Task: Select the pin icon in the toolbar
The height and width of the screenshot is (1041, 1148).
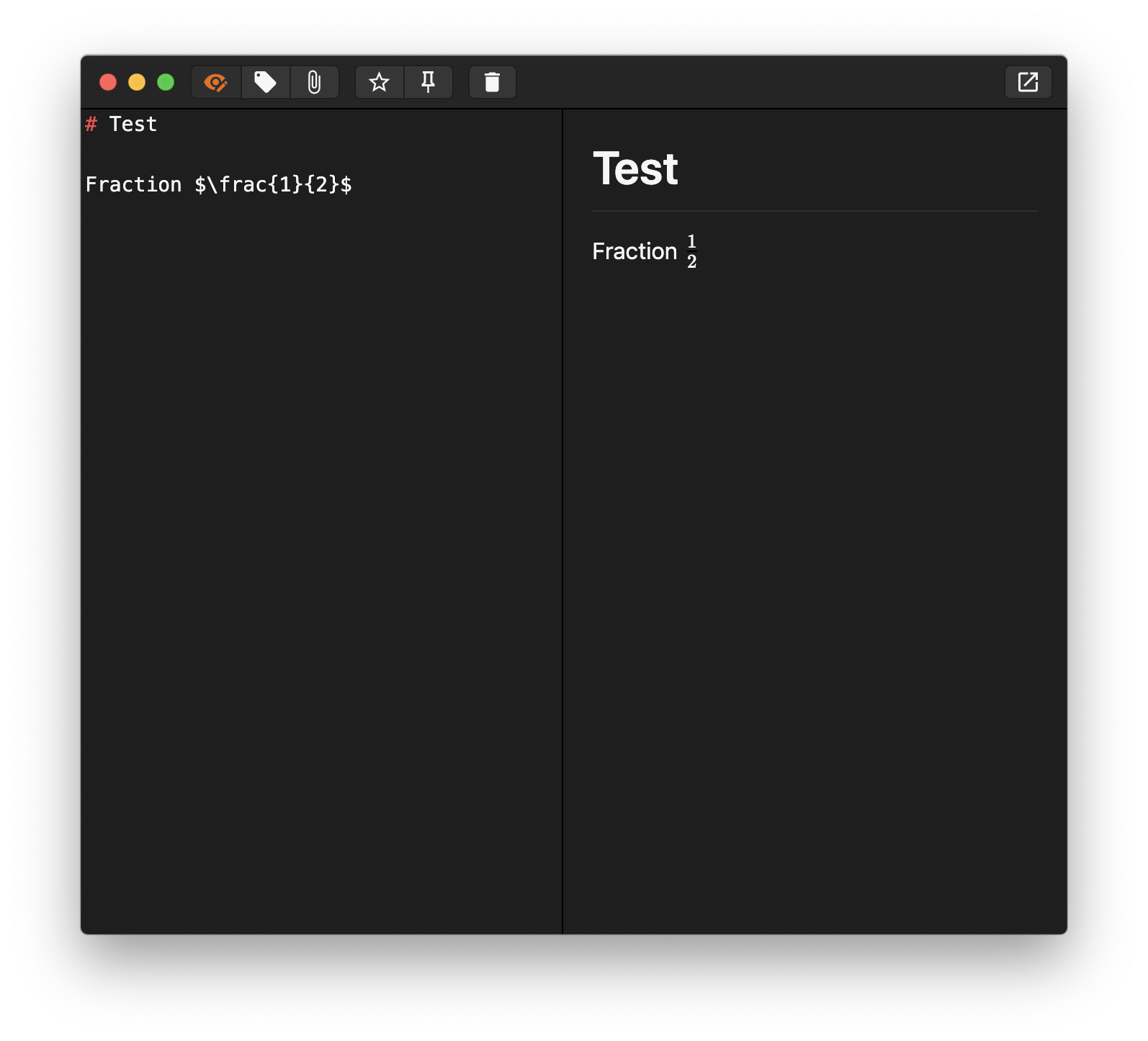Action: pos(429,82)
